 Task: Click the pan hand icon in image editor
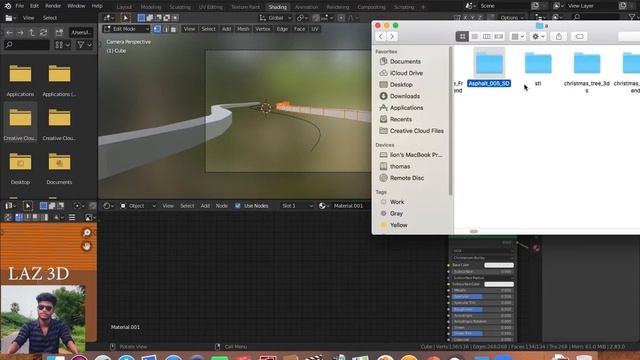pos(87,246)
